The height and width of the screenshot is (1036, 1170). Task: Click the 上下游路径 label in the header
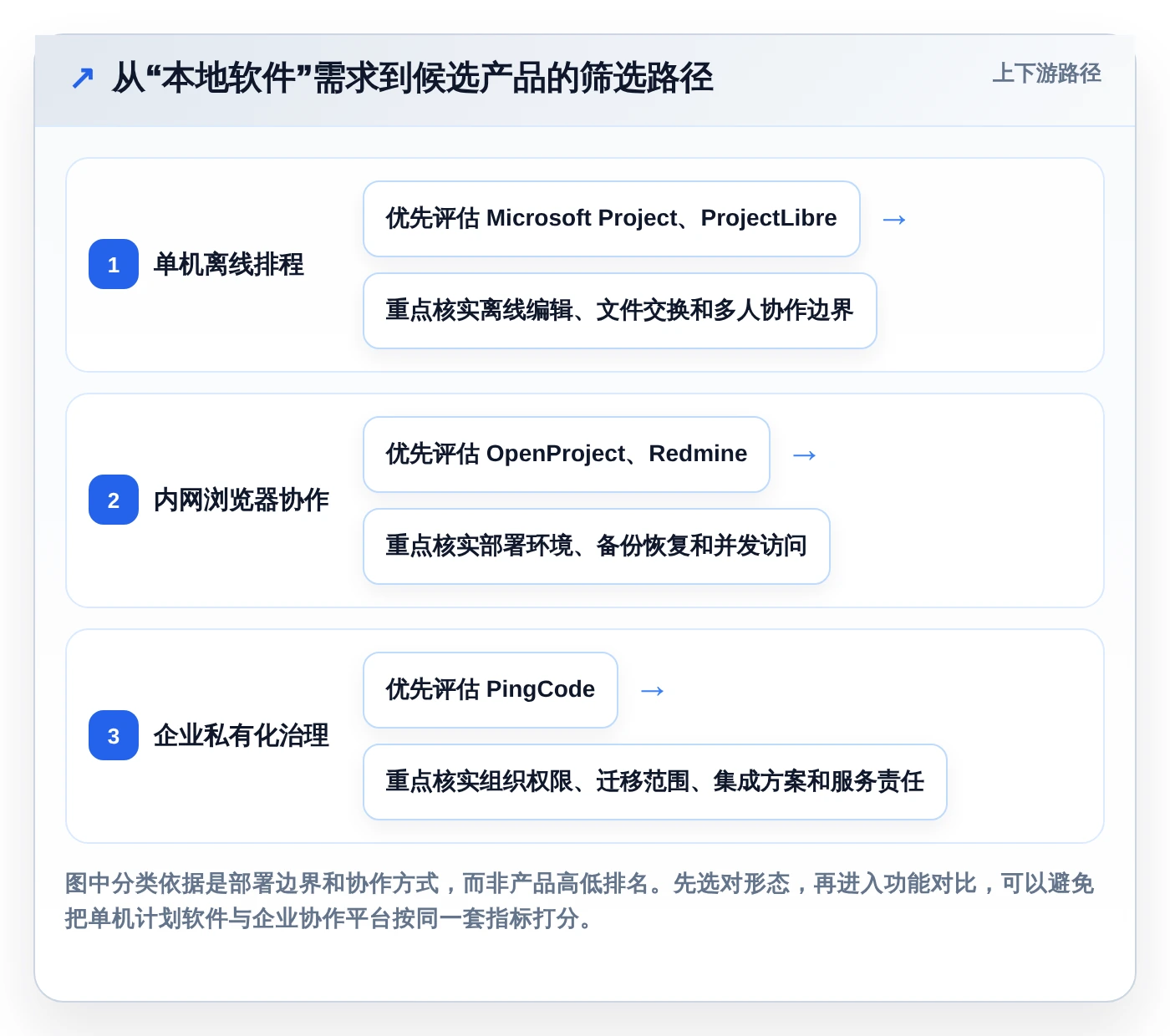[1046, 74]
